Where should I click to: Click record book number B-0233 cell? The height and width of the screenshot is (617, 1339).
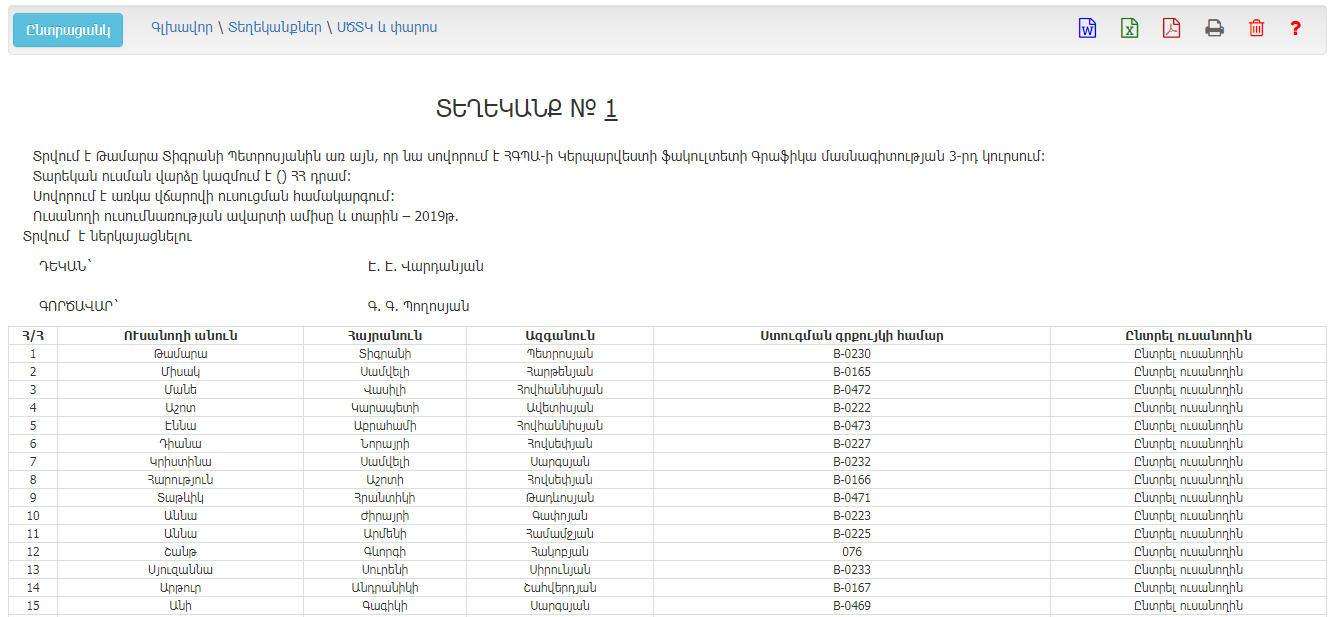[851, 570]
